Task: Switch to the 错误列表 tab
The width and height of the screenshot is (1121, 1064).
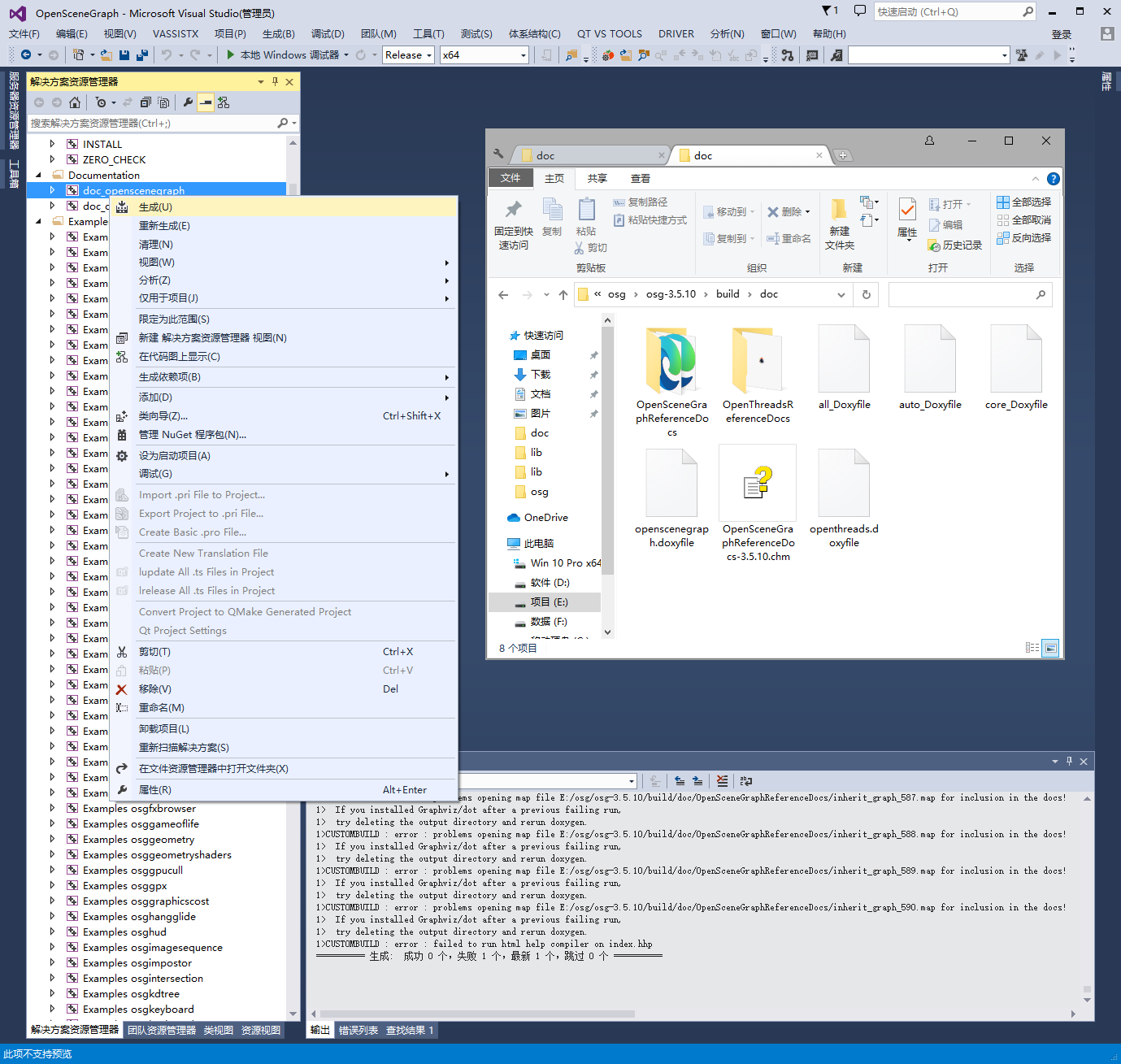Action: coord(358,1030)
